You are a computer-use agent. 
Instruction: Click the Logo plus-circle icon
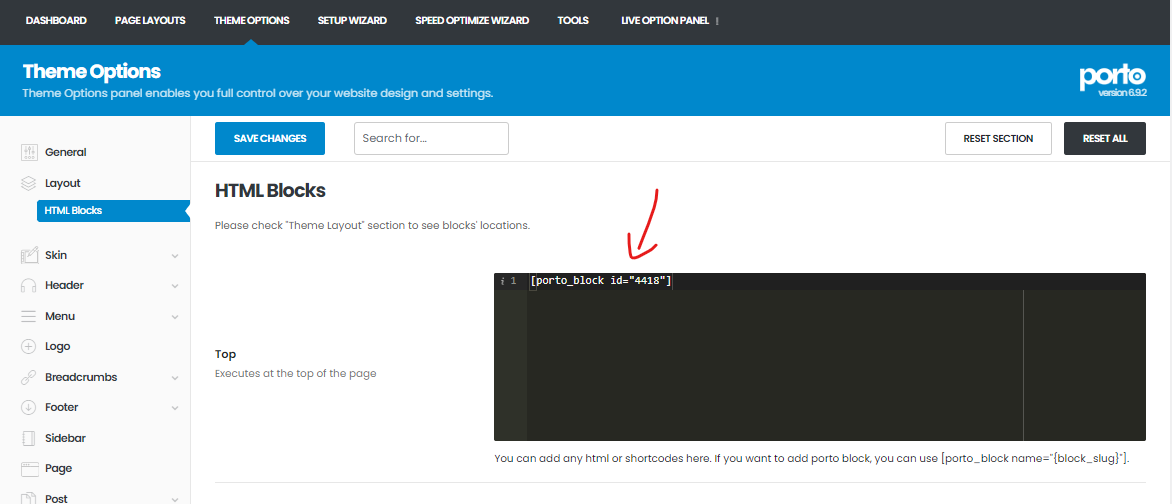click(29, 347)
